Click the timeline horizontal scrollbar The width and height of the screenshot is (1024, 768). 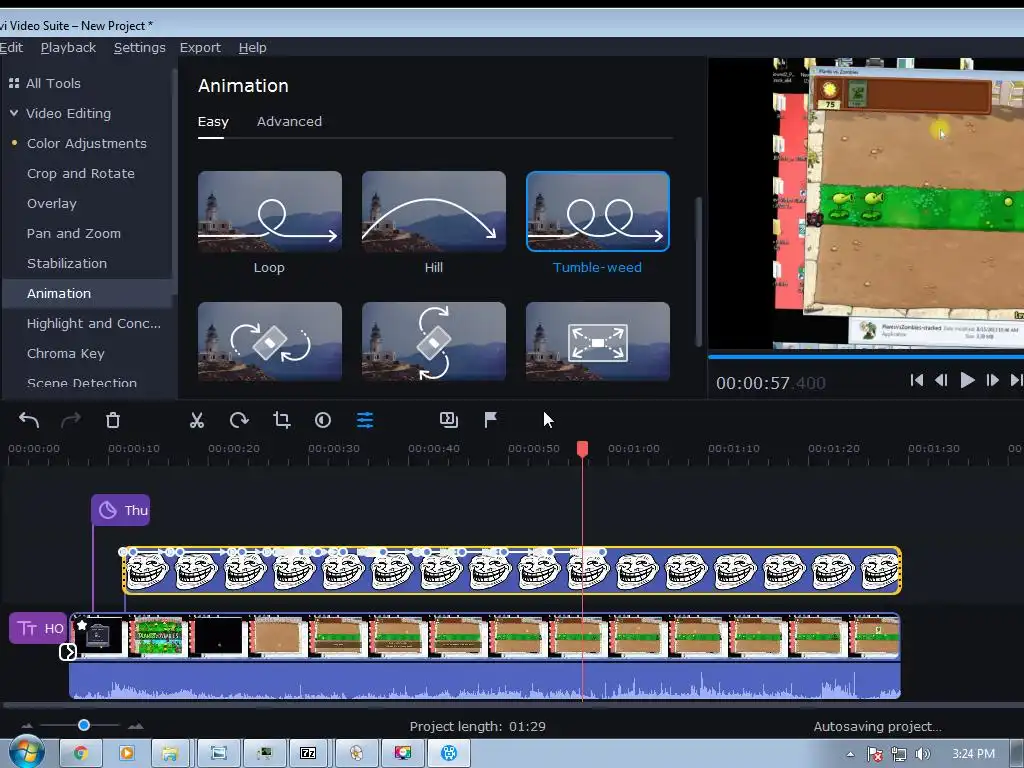(x=512, y=705)
